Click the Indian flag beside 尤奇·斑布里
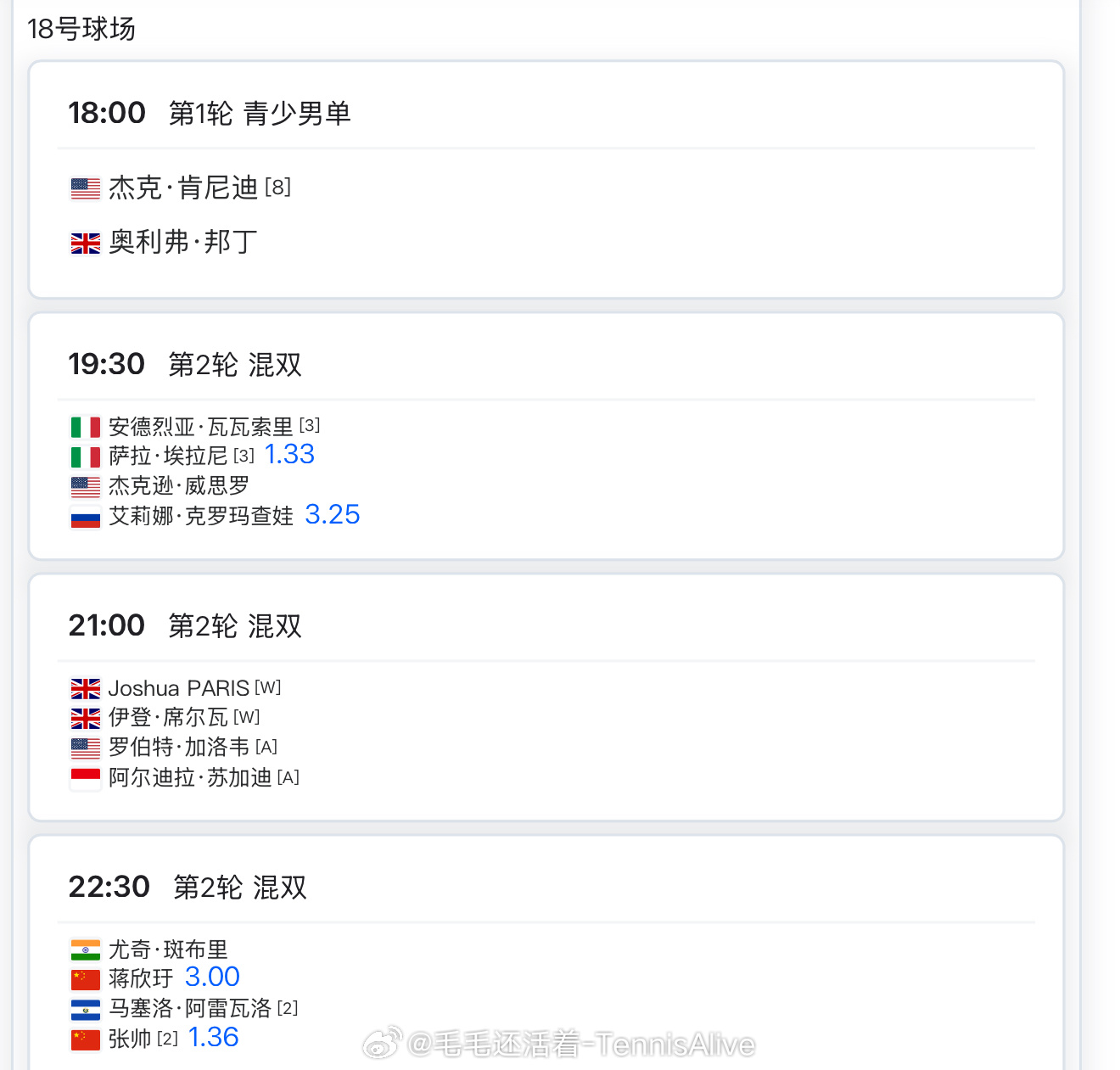The height and width of the screenshot is (1070, 1120). coord(85,950)
